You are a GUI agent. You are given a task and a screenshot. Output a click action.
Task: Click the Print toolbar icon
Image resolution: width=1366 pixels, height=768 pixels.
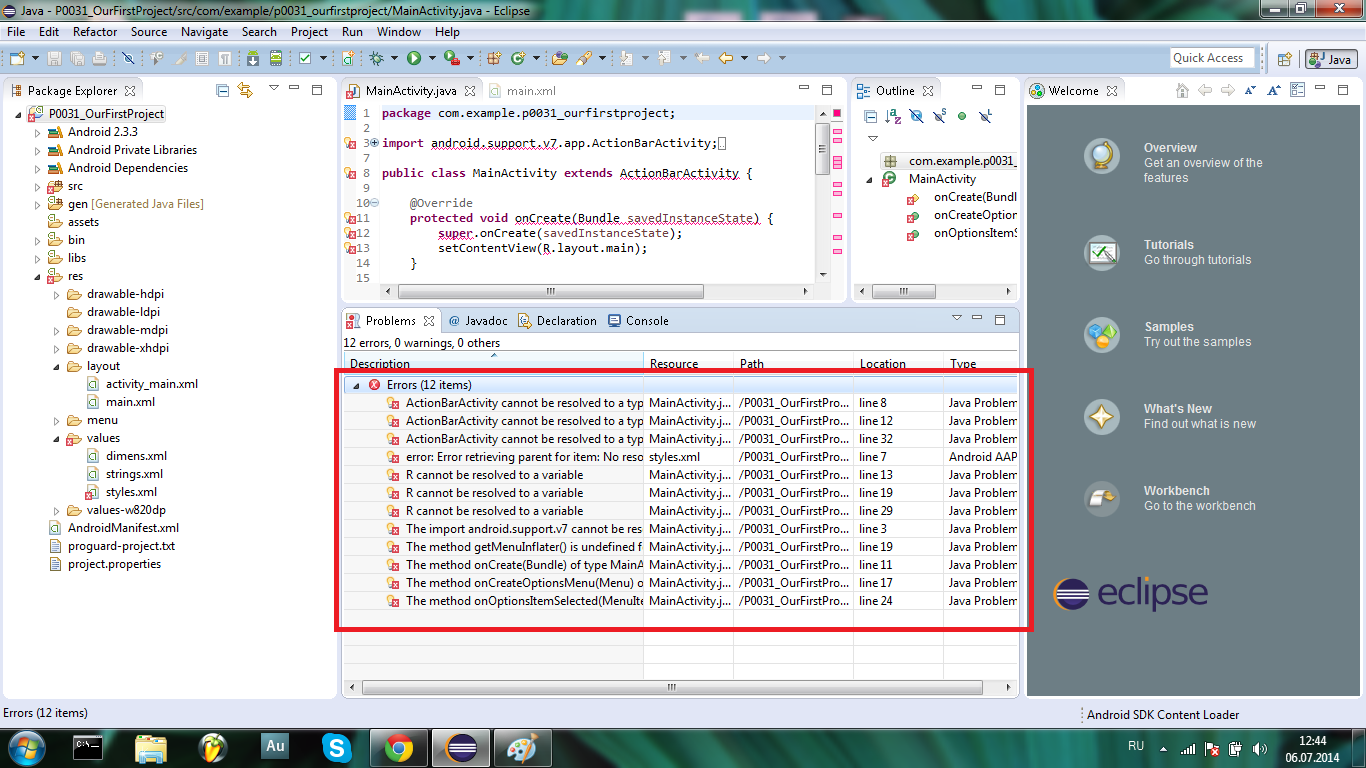[99, 58]
